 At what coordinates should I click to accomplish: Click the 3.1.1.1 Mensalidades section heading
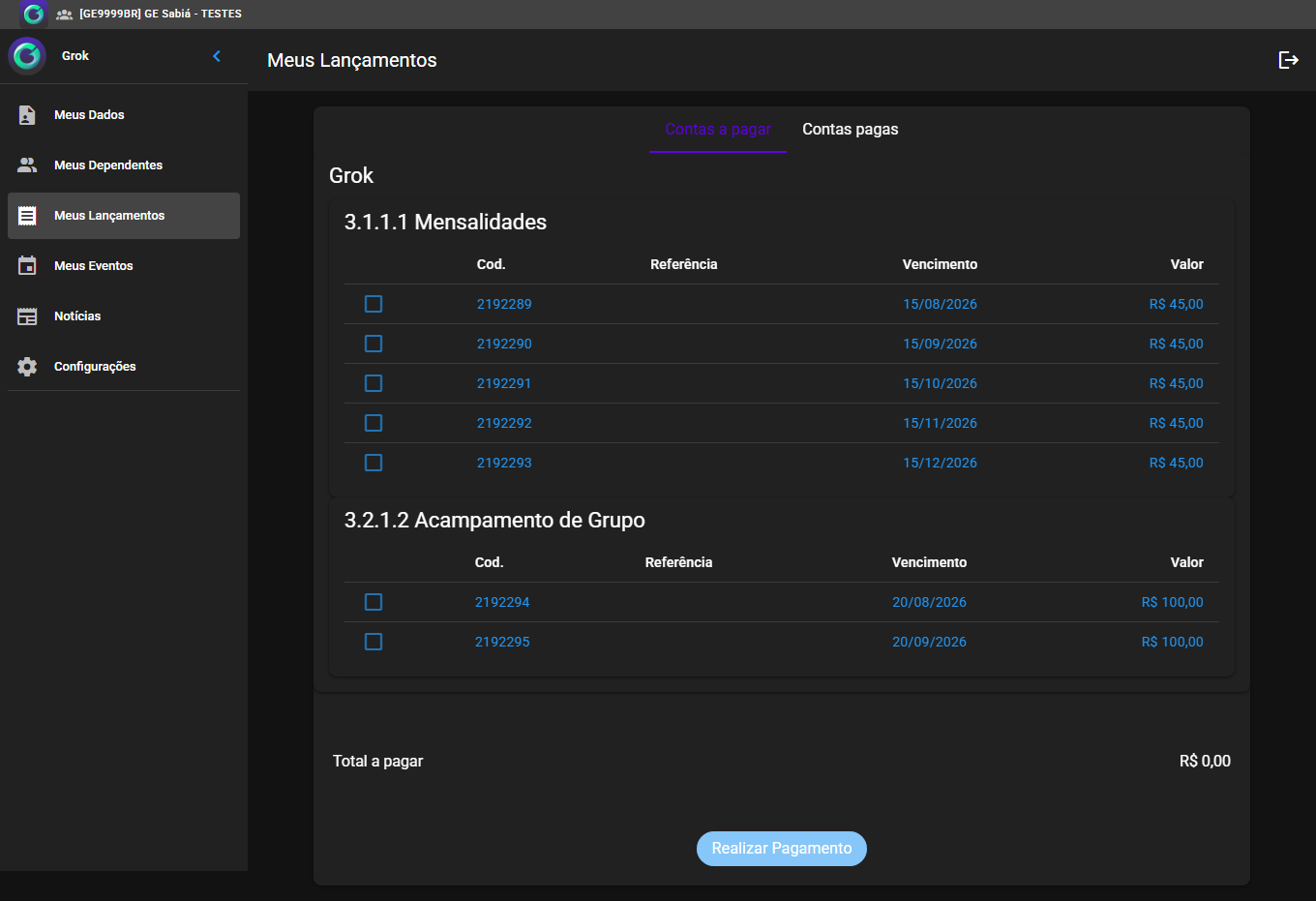point(445,223)
